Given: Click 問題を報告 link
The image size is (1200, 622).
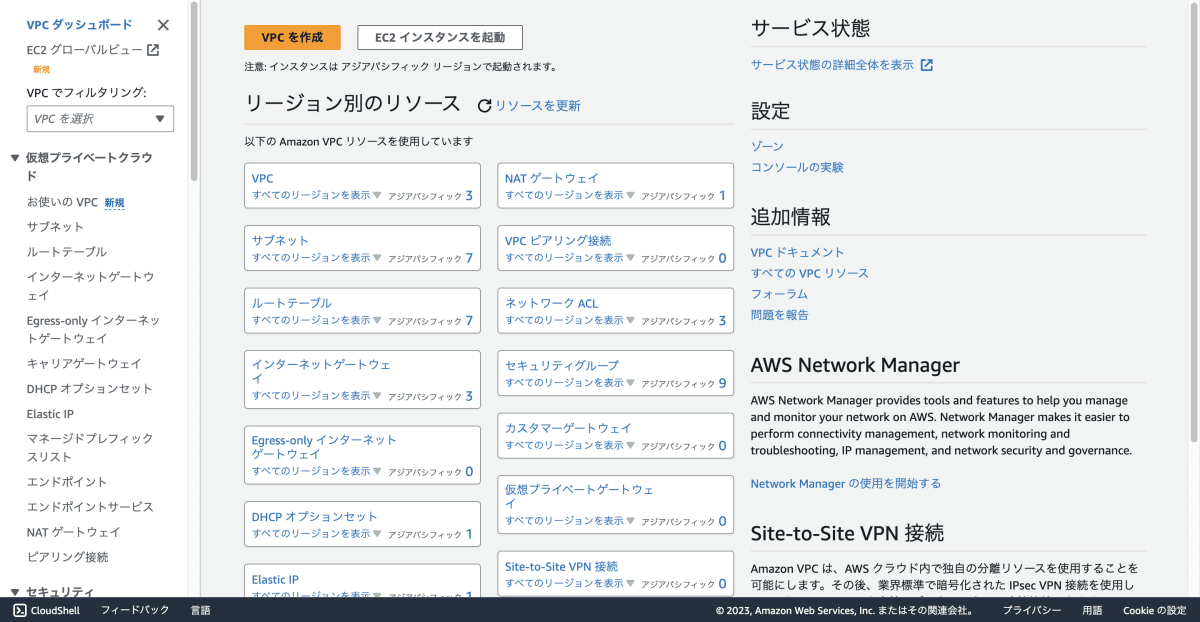Looking at the screenshot, I should [780, 315].
